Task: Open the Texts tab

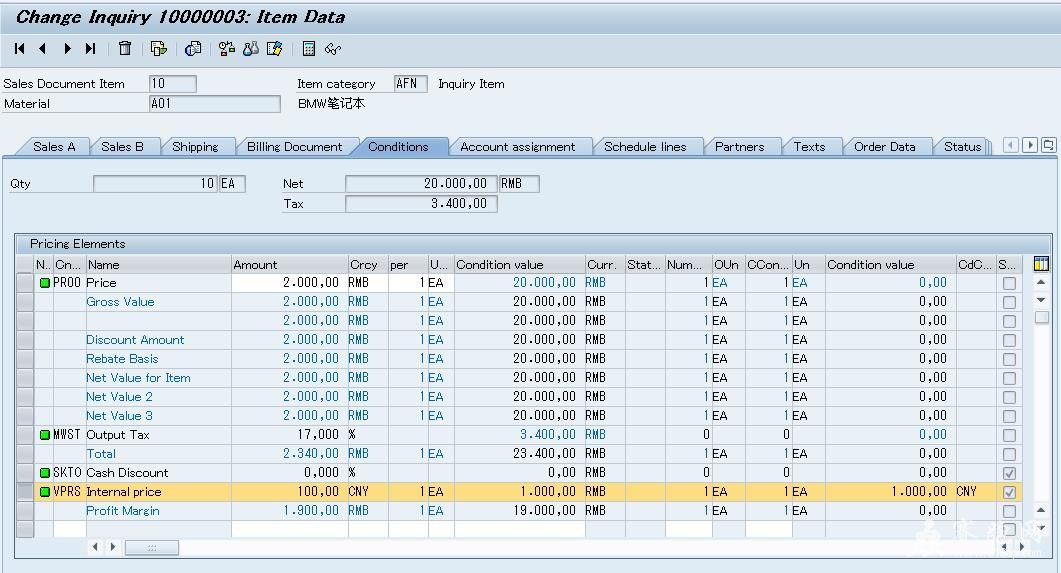Action: [x=809, y=147]
